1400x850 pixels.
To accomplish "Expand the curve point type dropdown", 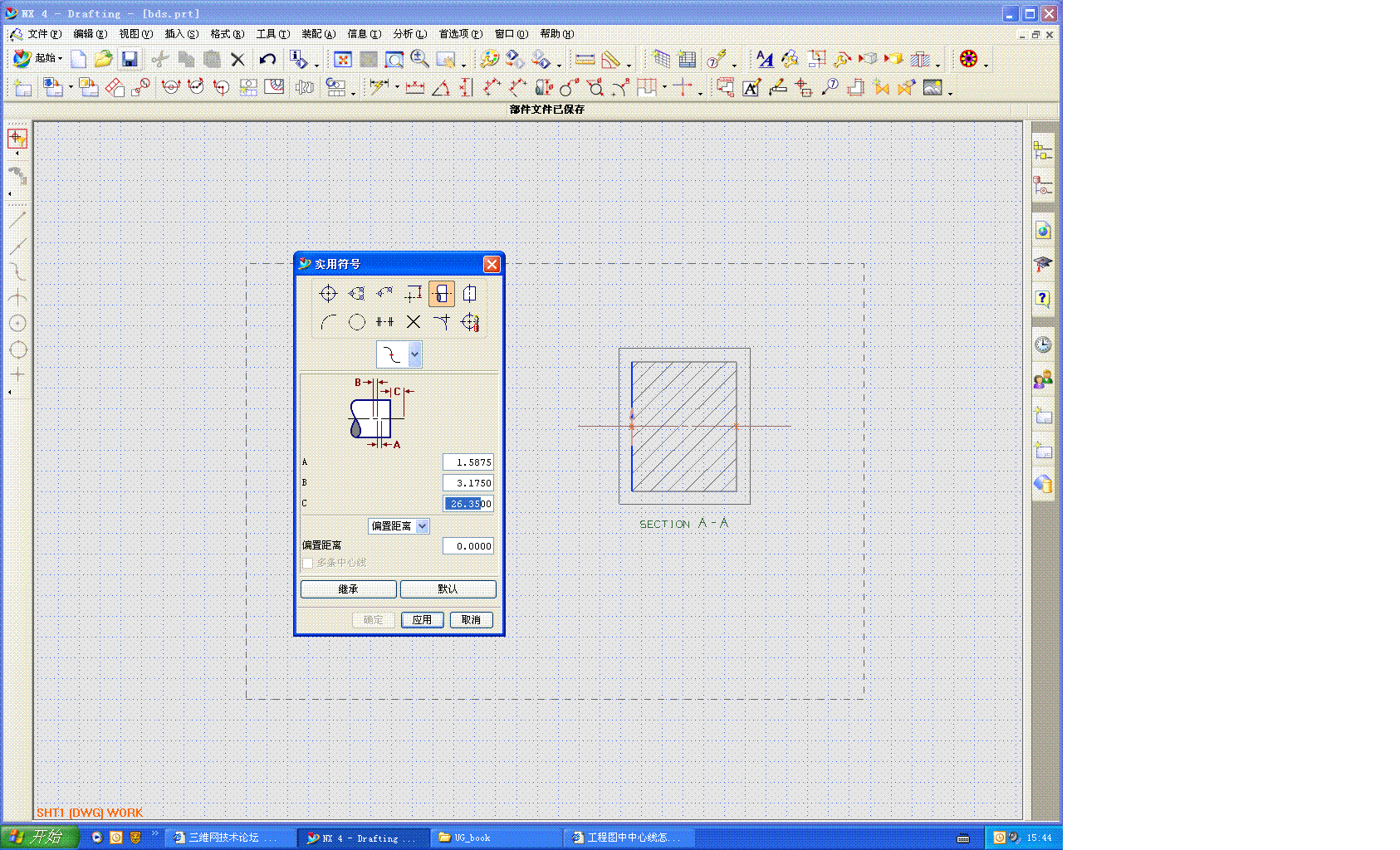I will pyautogui.click(x=414, y=354).
